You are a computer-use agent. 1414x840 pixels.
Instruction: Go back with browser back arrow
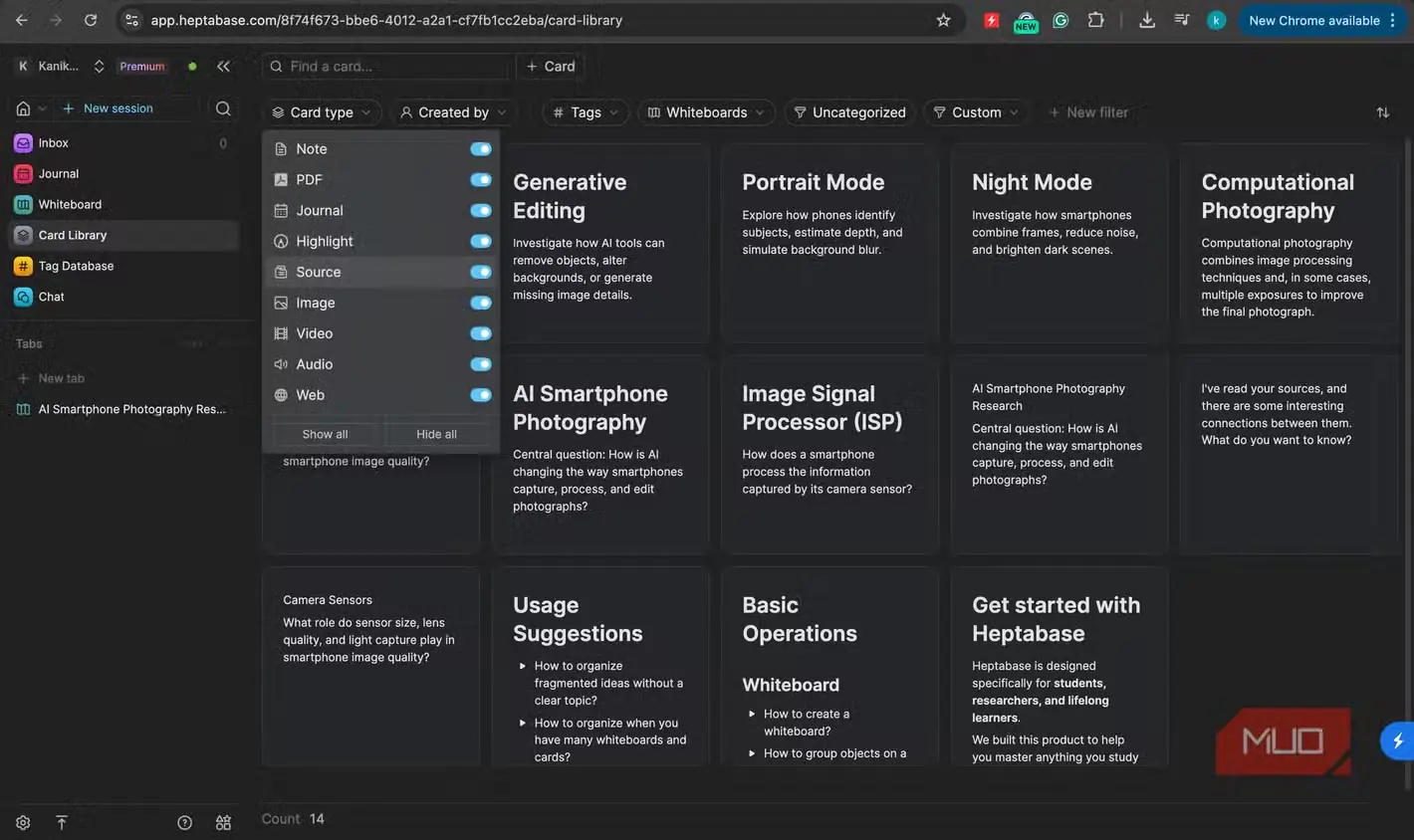tap(22, 20)
